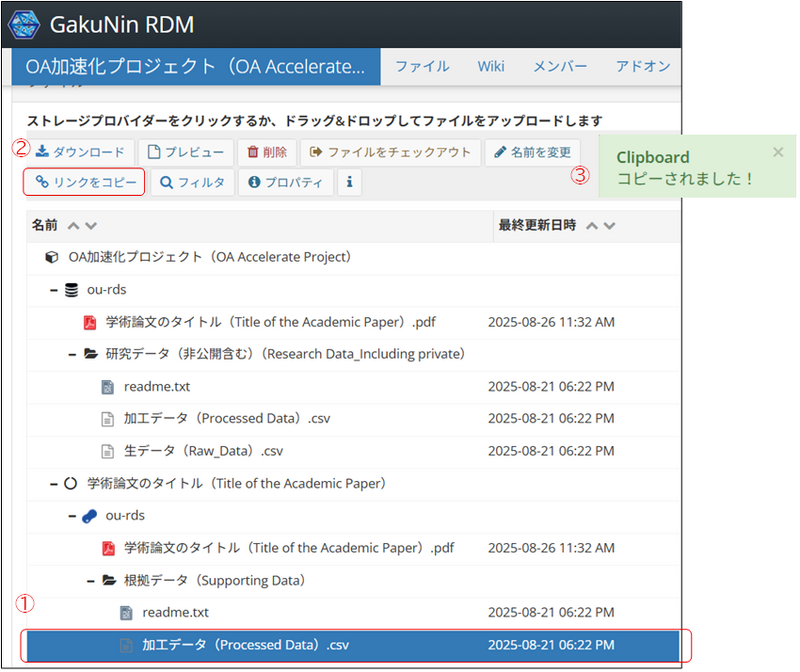Collapse the 根拠データ (Supporting Data) folder
Image resolution: width=800 pixels, height=672 pixels.
tap(91, 580)
